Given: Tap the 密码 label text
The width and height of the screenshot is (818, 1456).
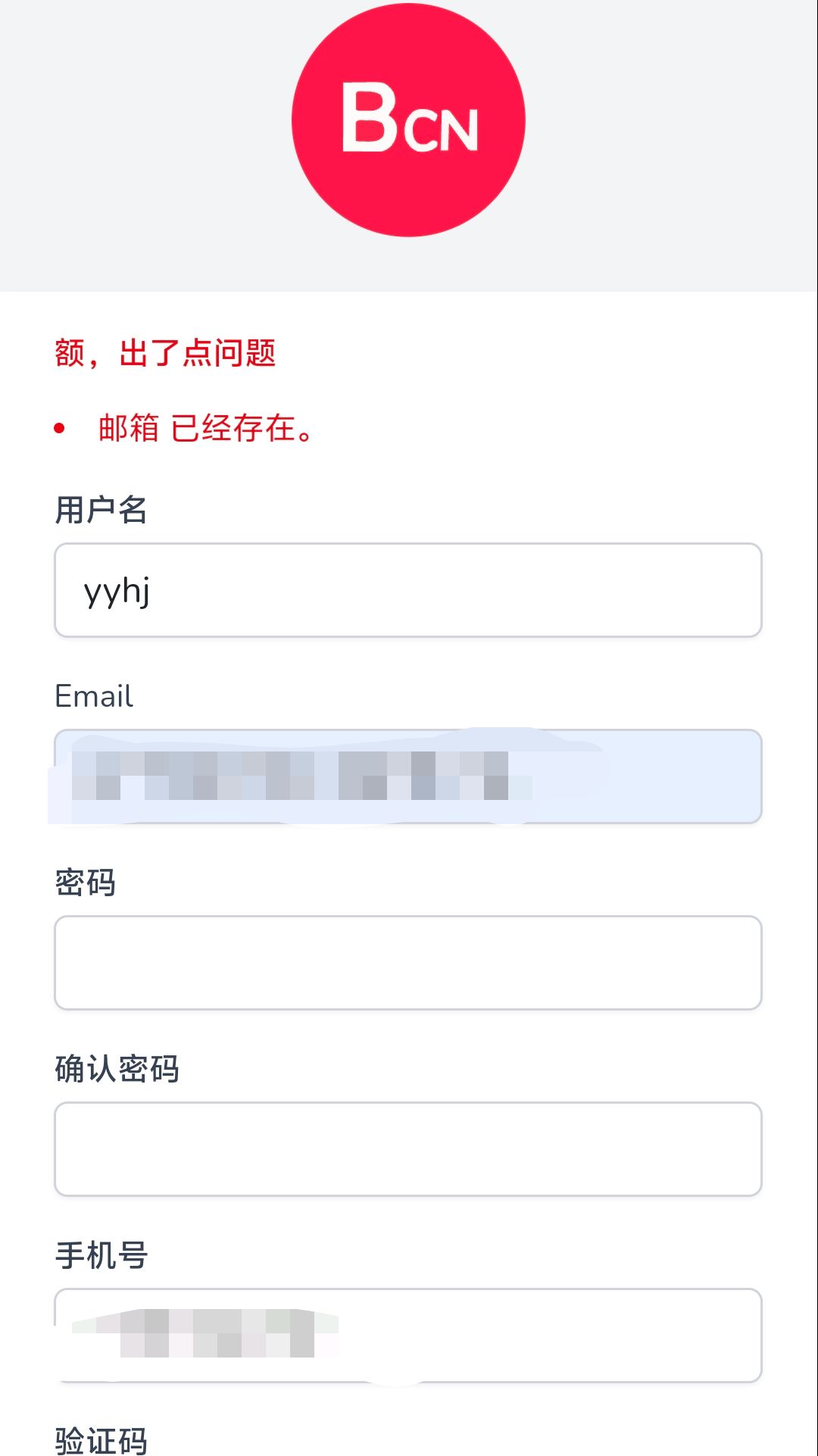Looking at the screenshot, I should click(85, 883).
